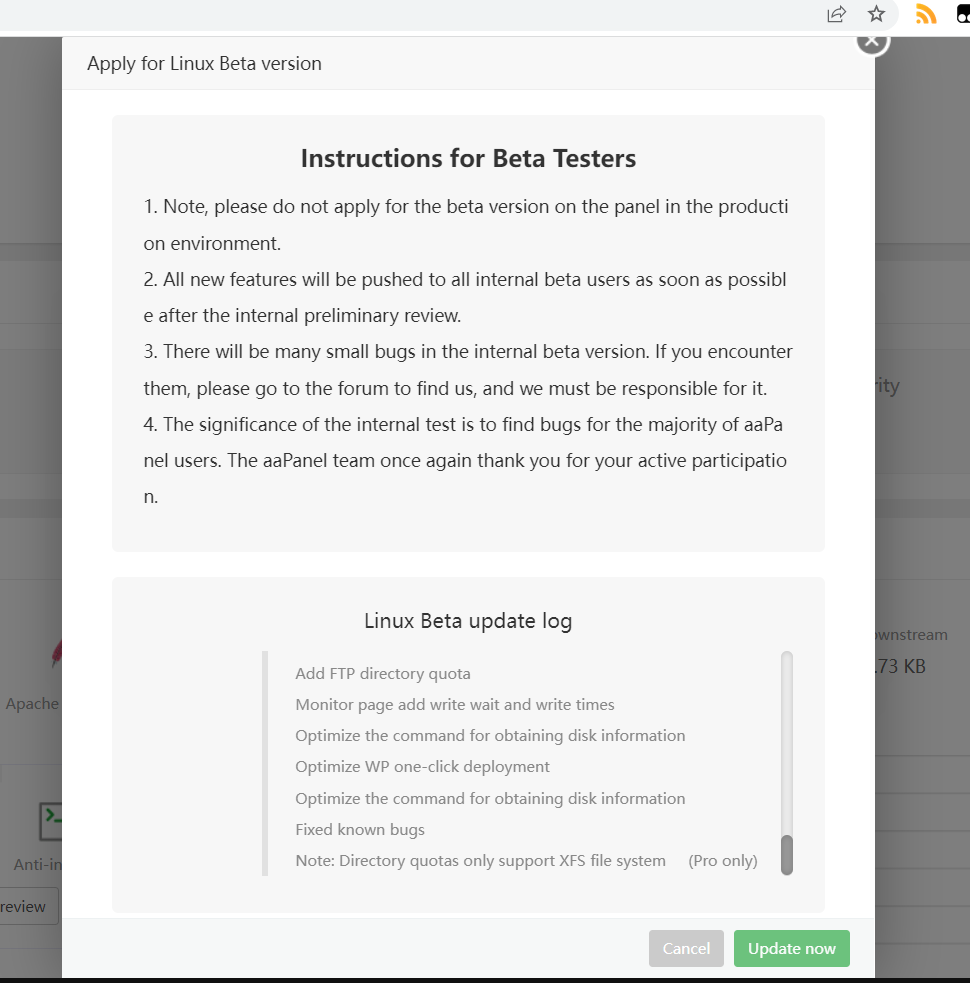
Task: Click the Update now button
Action: 791,948
